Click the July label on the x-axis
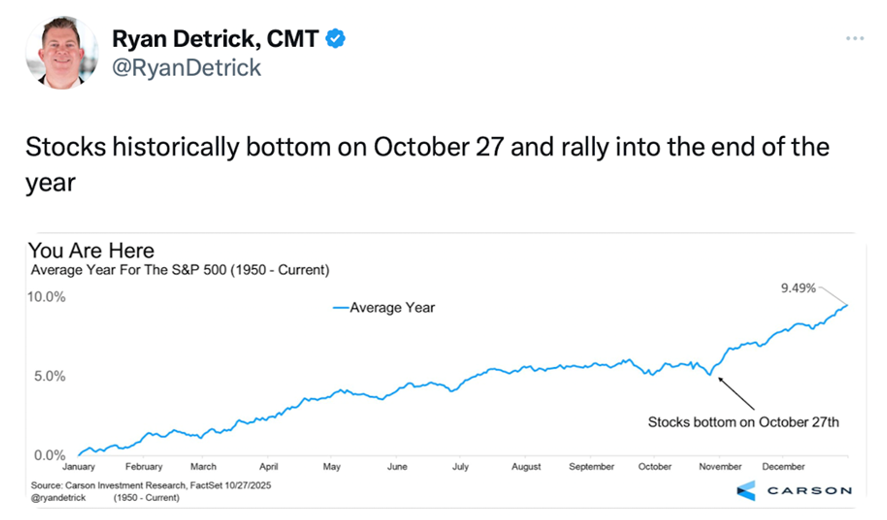887x520 pixels. pos(460,467)
